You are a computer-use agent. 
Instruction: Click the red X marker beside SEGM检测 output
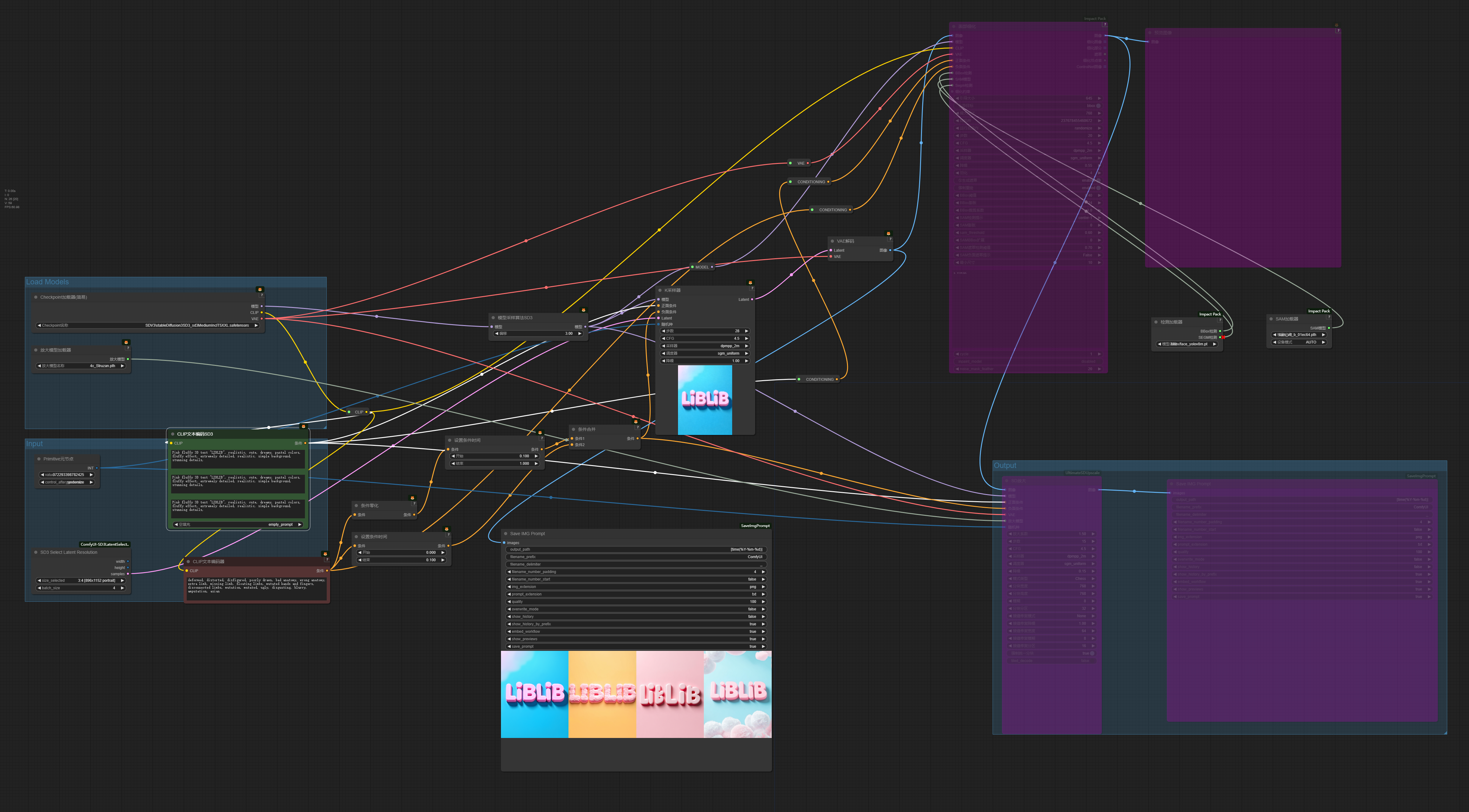pos(1223,338)
